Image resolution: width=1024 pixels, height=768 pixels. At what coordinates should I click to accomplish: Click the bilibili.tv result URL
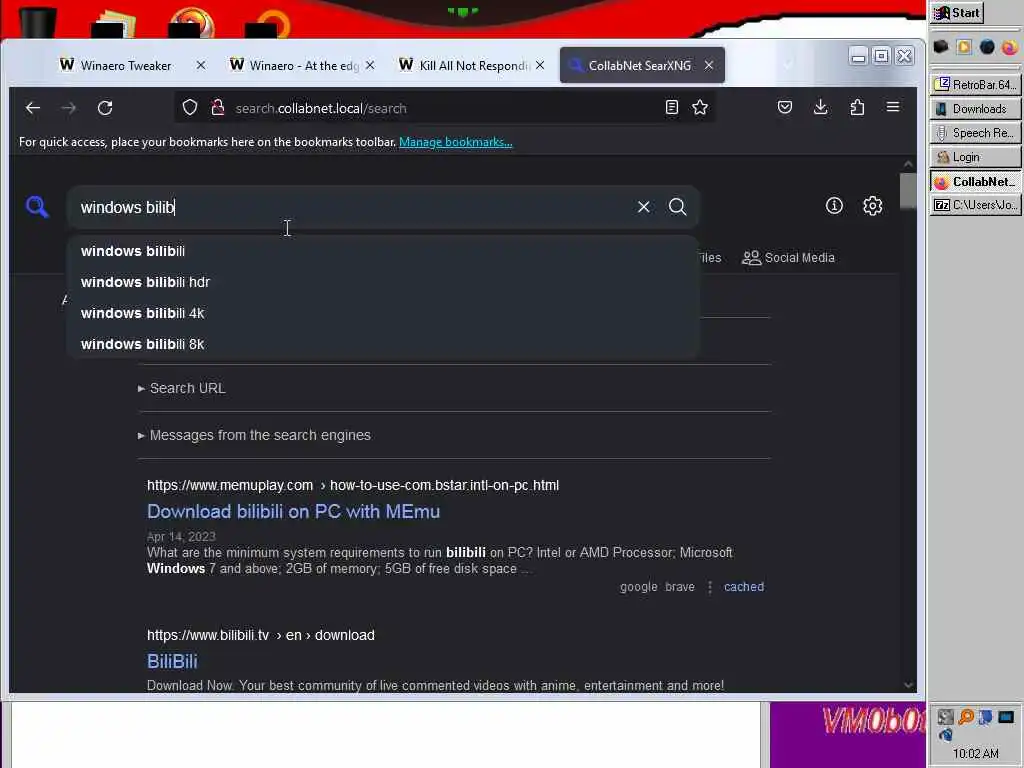[x=261, y=635]
